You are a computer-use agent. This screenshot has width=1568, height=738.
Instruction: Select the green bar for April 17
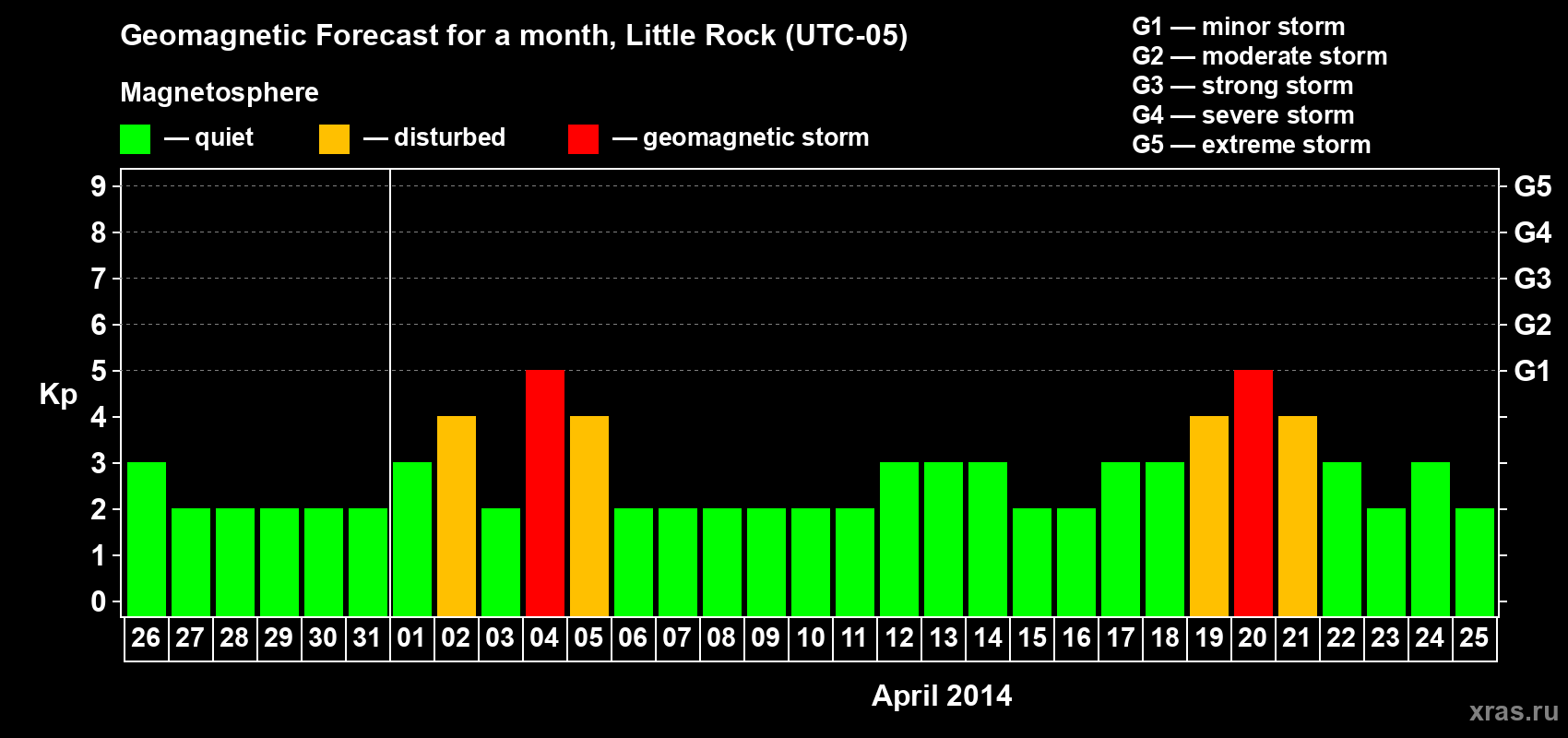(x=1121, y=539)
